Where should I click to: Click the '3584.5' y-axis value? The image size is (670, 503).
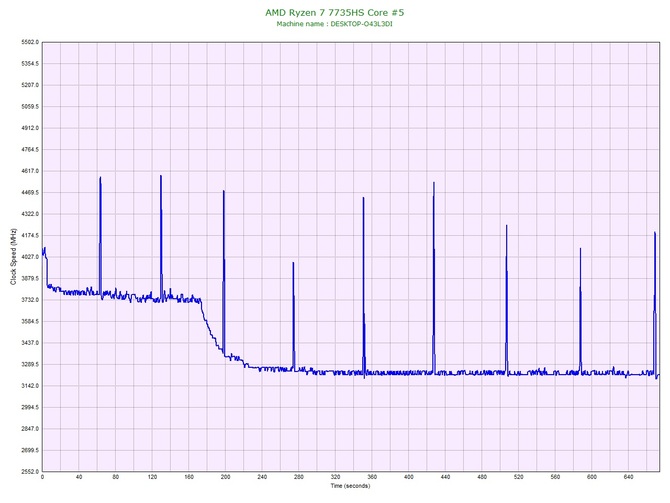pyautogui.click(x=30, y=321)
